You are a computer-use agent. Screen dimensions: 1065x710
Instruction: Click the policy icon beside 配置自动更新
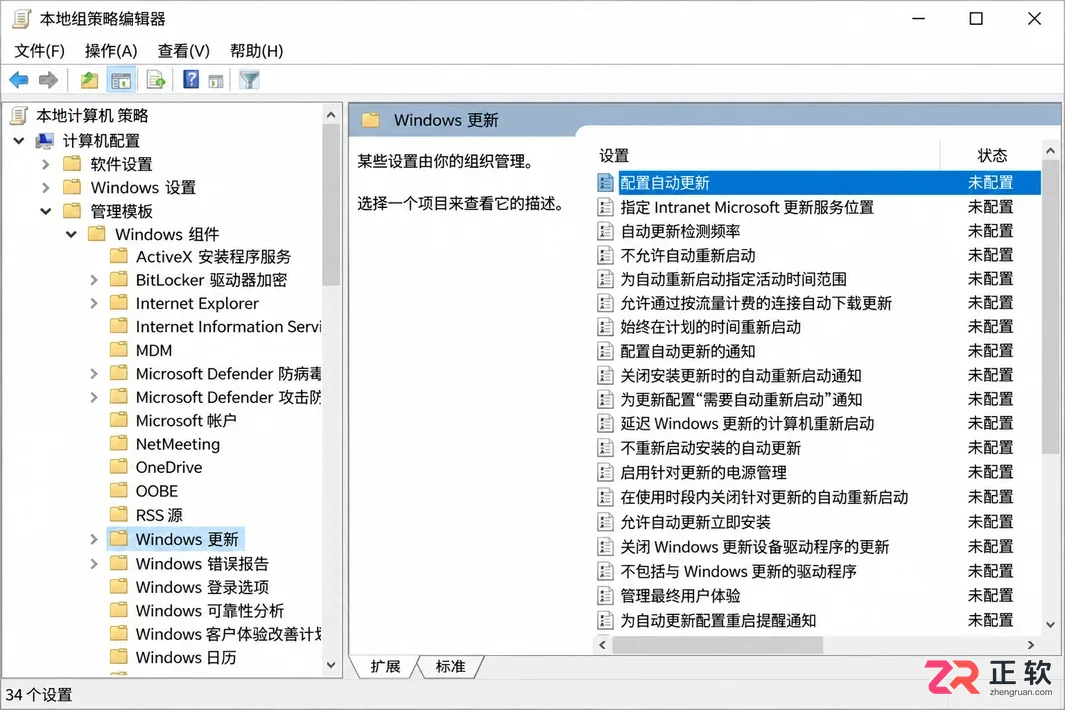(x=604, y=182)
